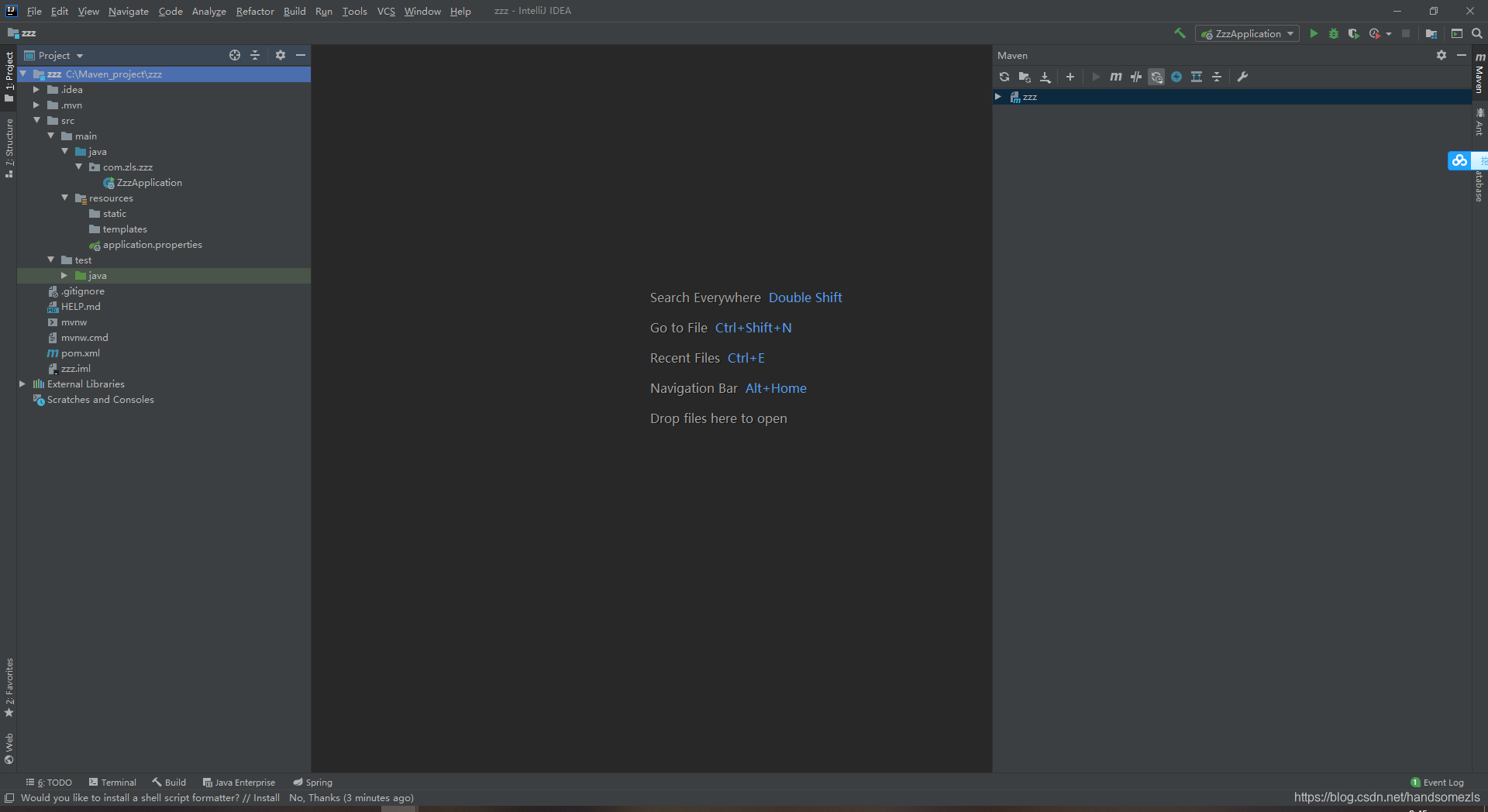
Task: Open the Build tool window button
Action: click(169, 783)
